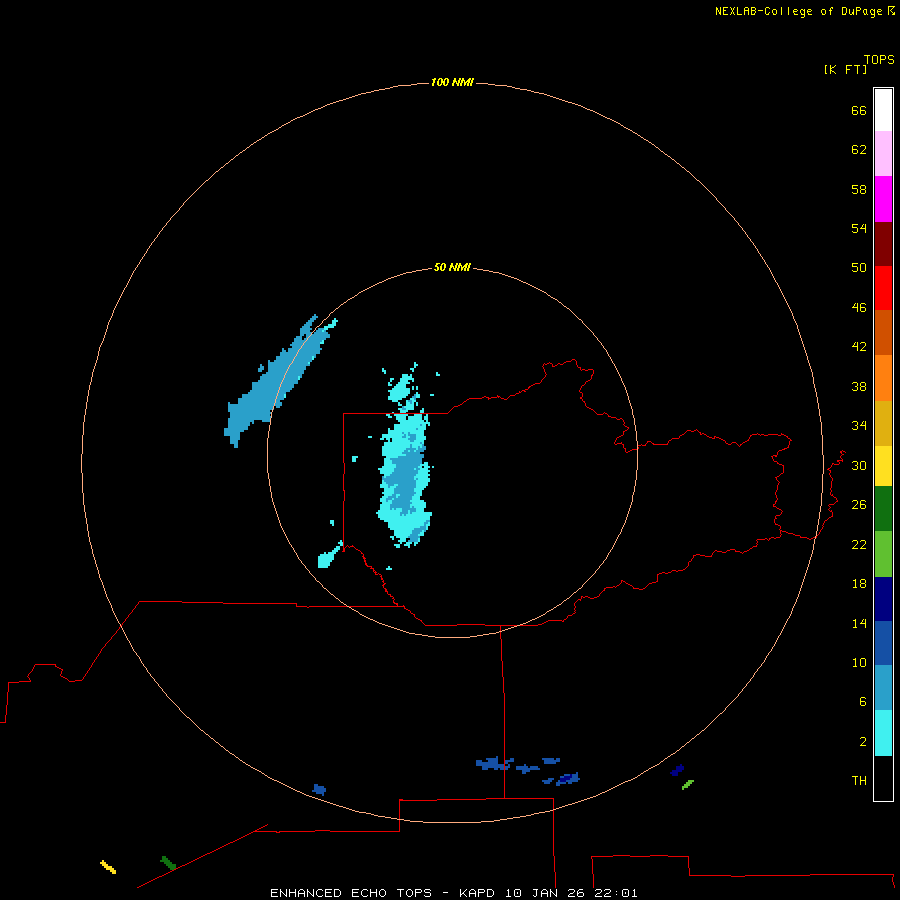
Task: Click the light blue 10 K FT swatch
Action: [883, 688]
